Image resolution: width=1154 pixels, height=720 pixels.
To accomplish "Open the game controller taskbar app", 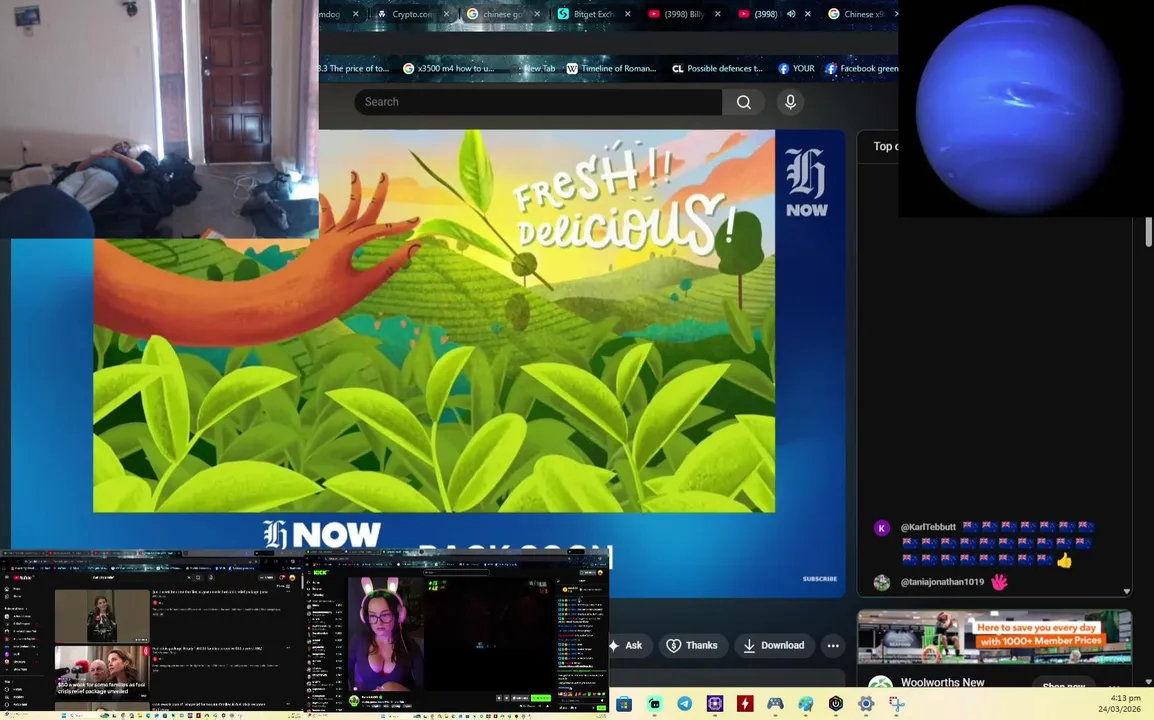I will [775, 704].
